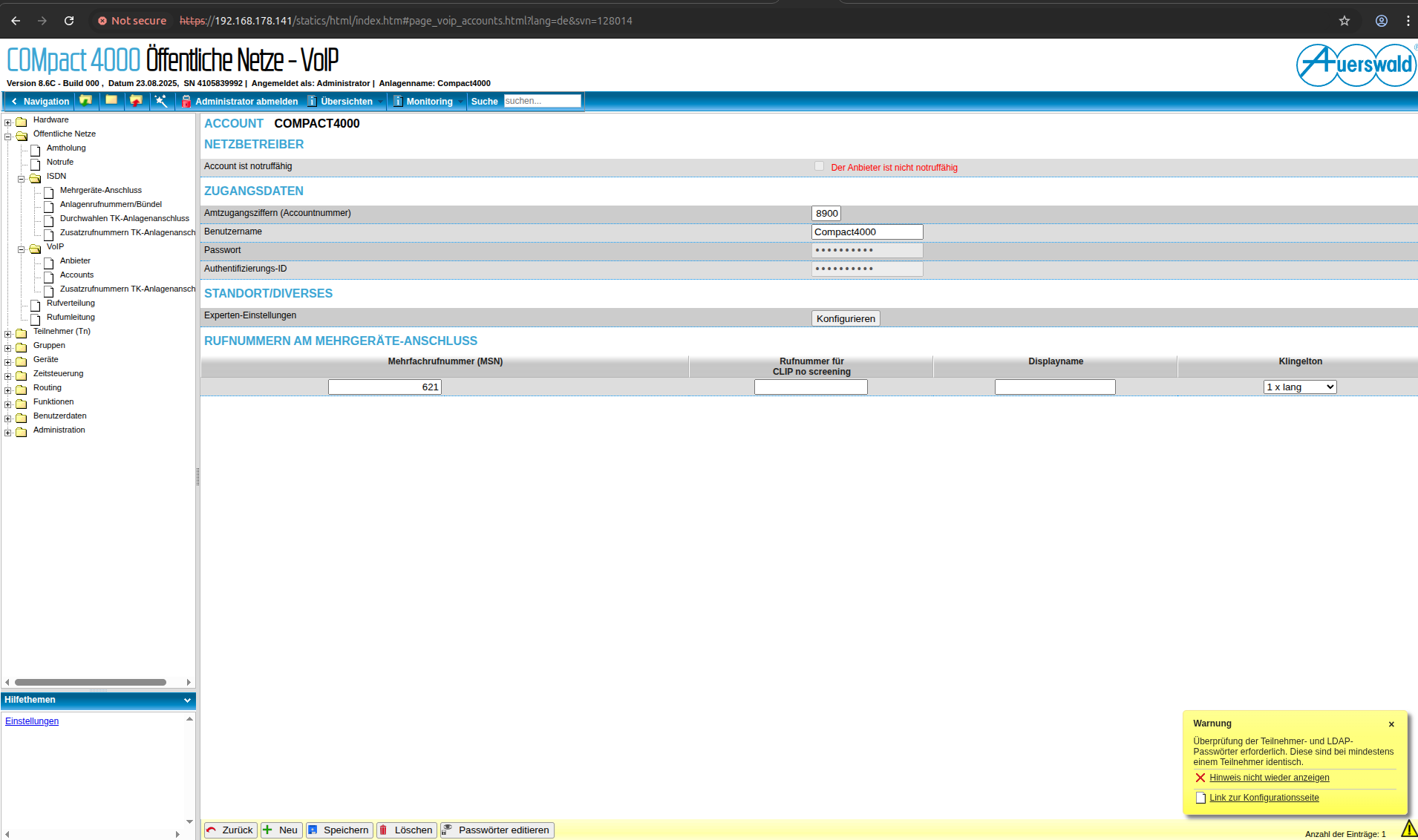Bookmark this page with the star icon
Viewport: 1418px width, 840px height.
pos(1345,21)
